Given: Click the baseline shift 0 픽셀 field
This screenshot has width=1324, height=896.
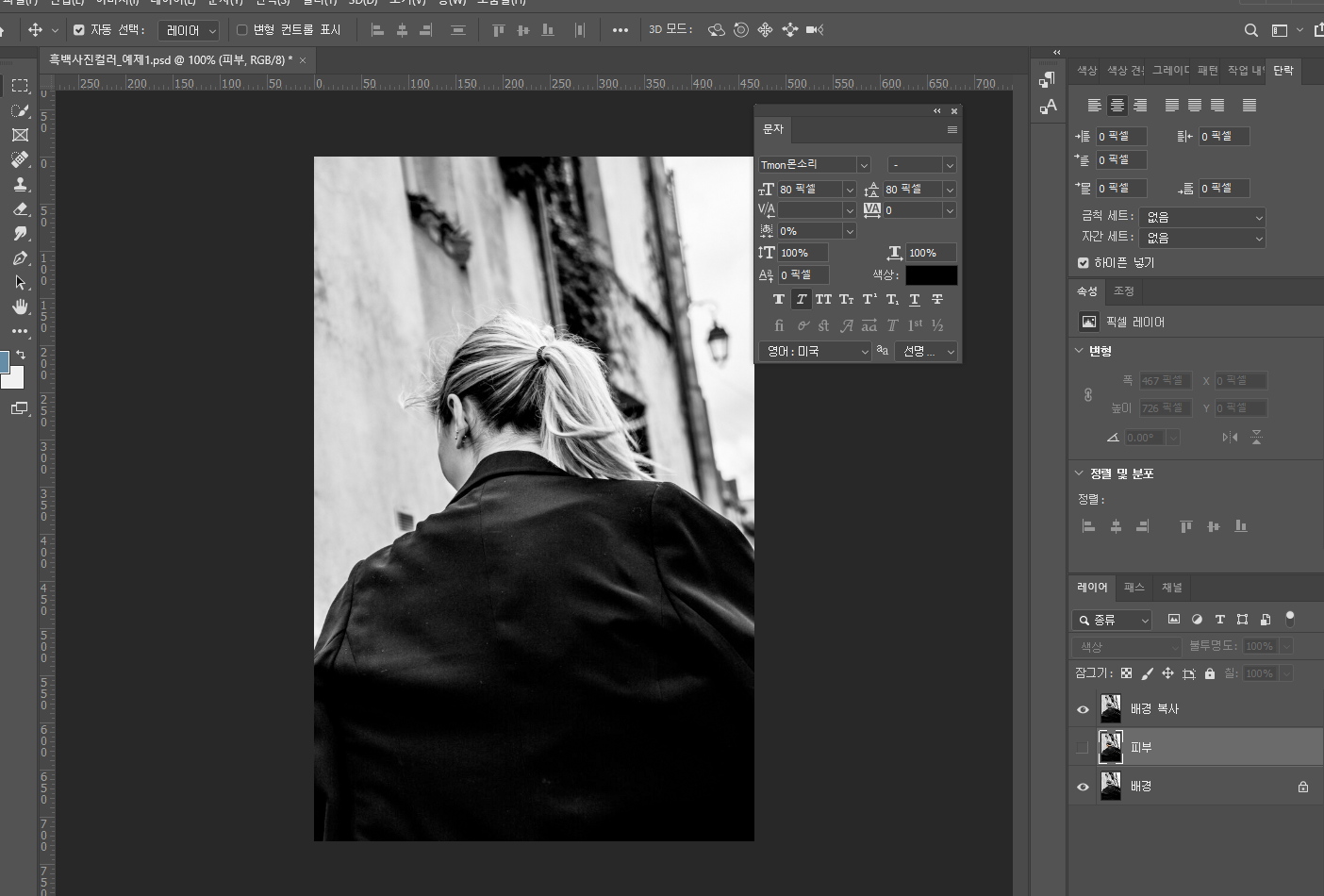Looking at the screenshot, I should (803, 275).
